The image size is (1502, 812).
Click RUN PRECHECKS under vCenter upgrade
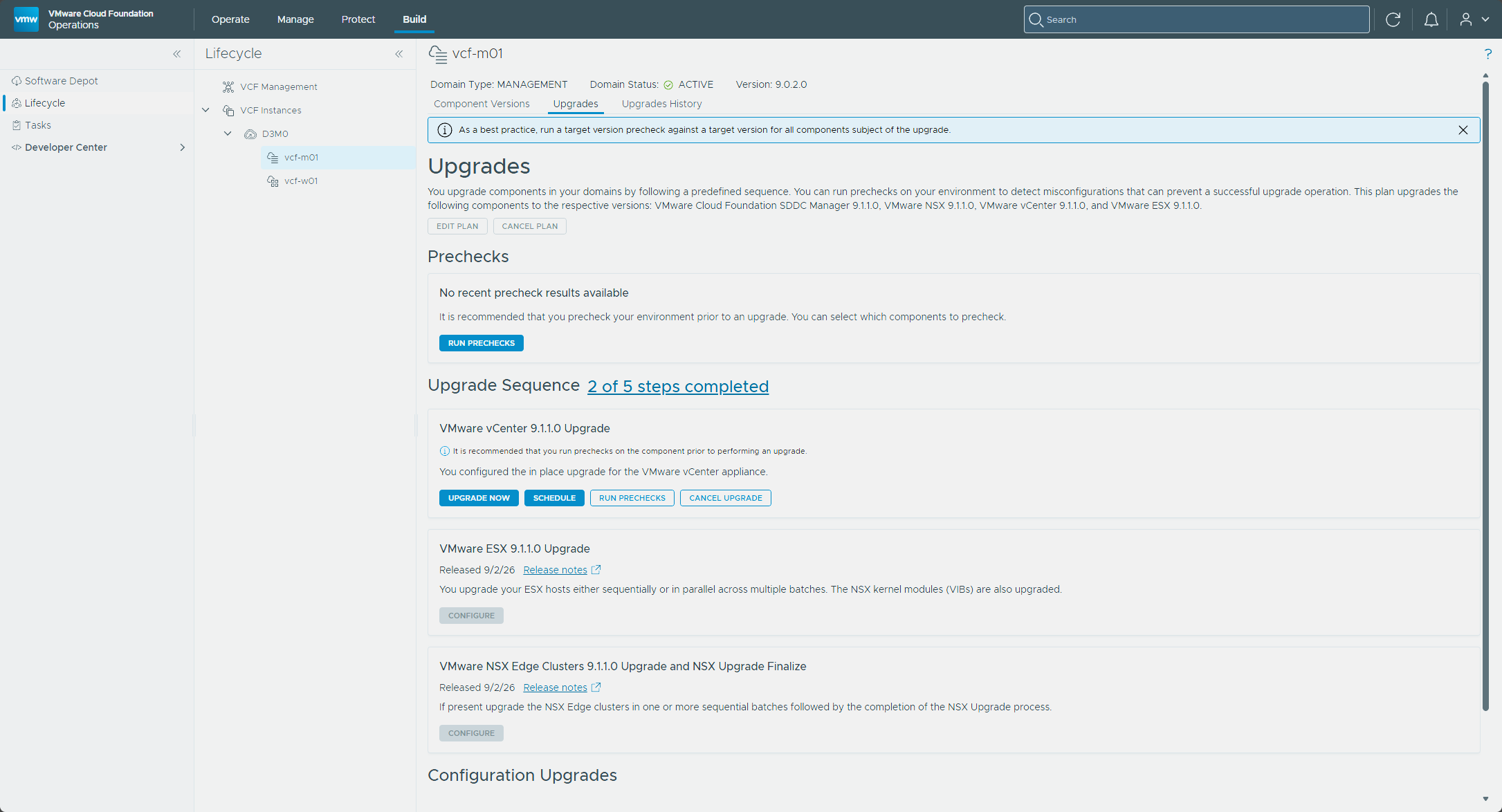click(632, 498)
